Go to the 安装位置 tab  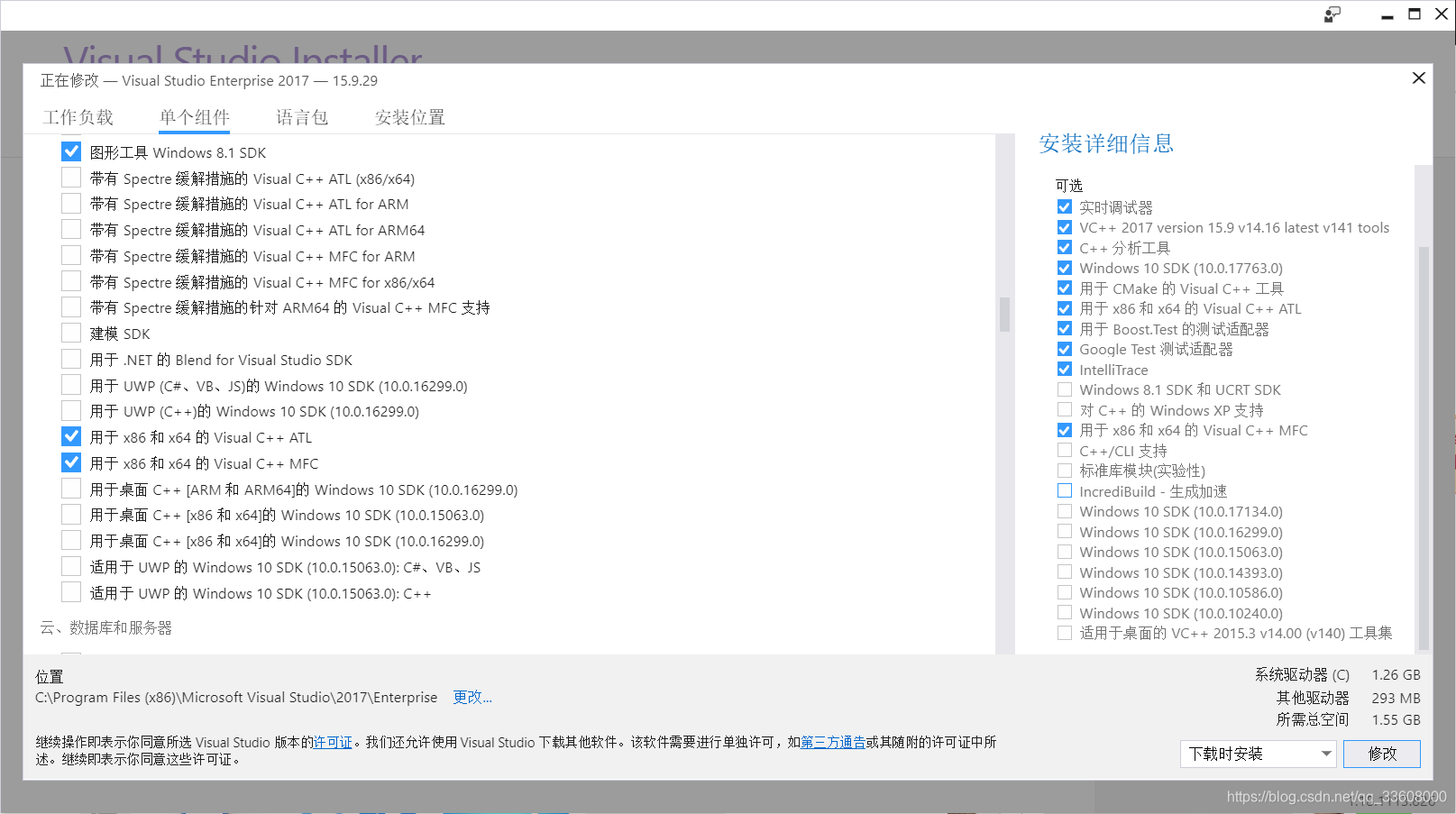point(410,117)
